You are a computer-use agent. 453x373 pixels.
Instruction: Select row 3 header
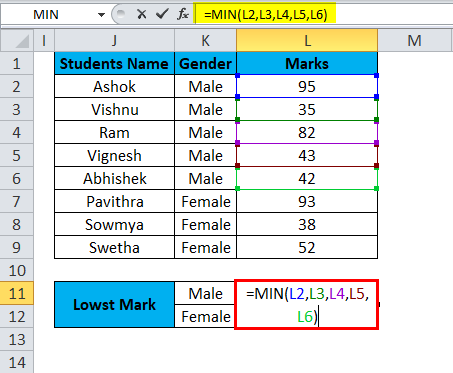17,109
